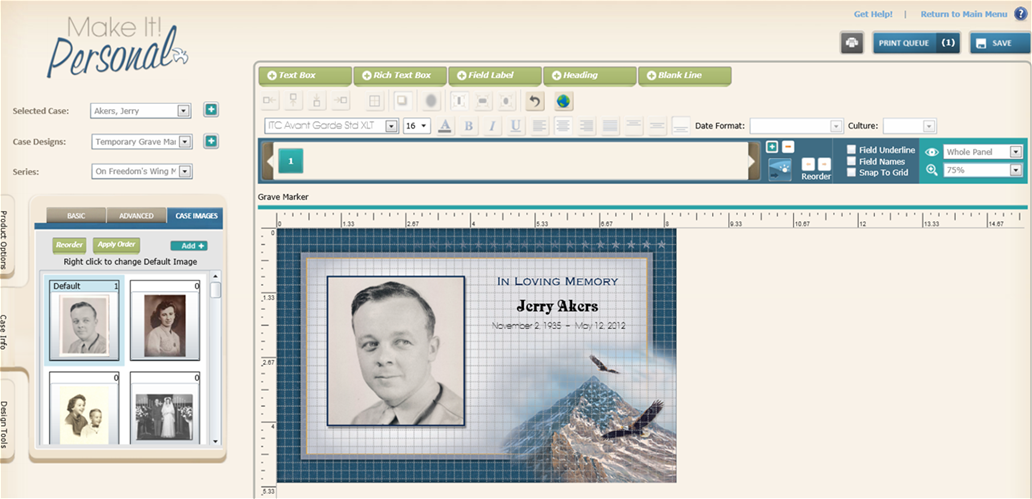Open the Series dropdown
1032x499 pixels.
tap(185, 172)
